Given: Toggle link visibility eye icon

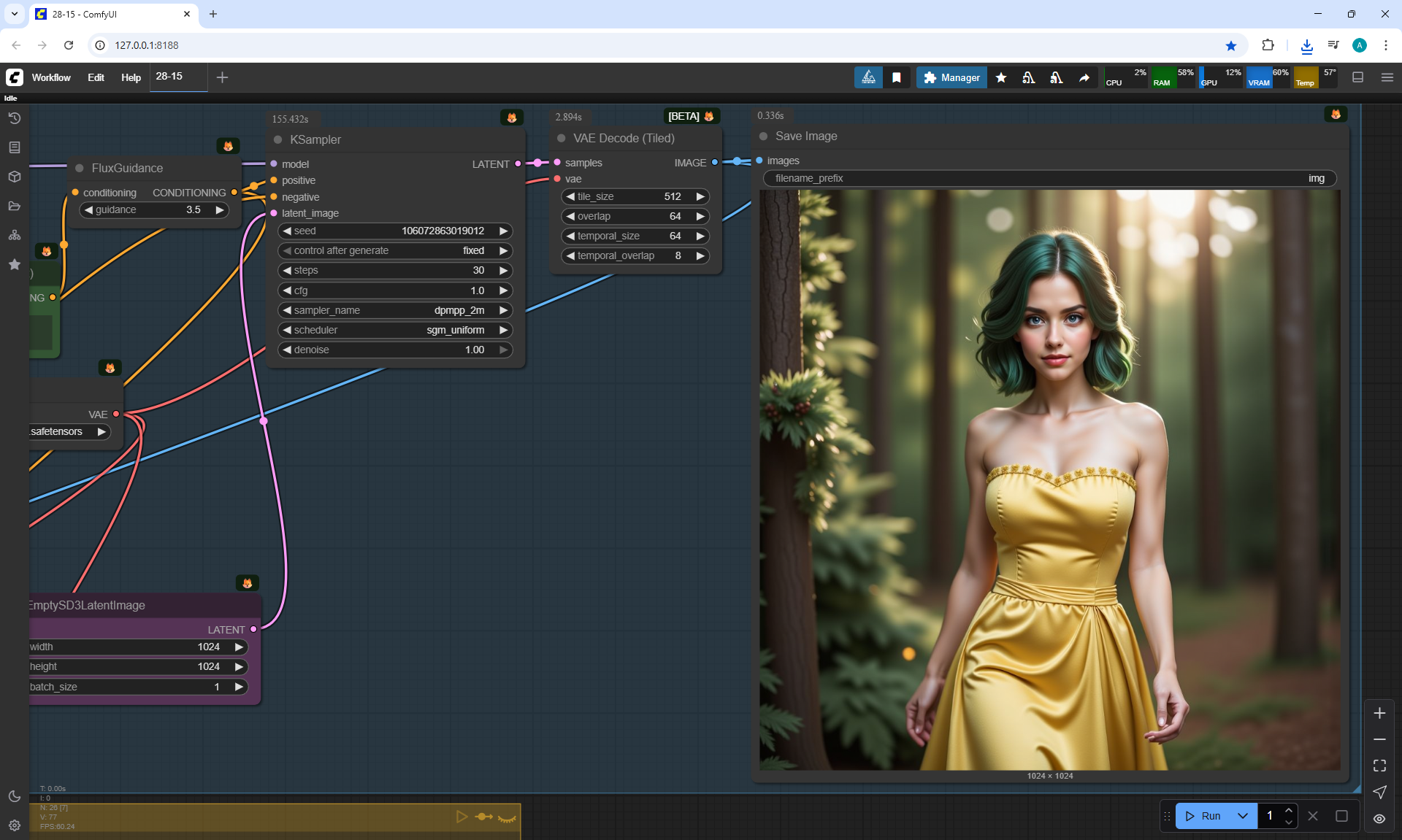Looking at the screenshot, I should [1379, 819].
